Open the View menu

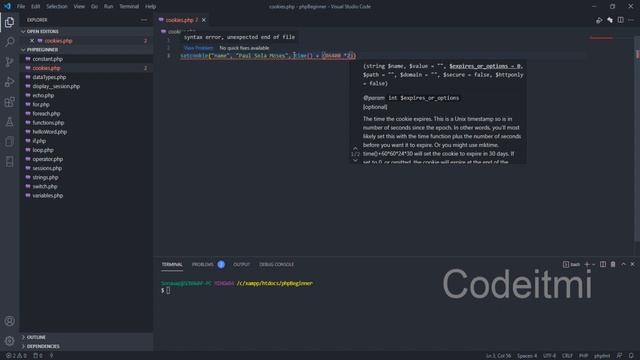point(79,7)
